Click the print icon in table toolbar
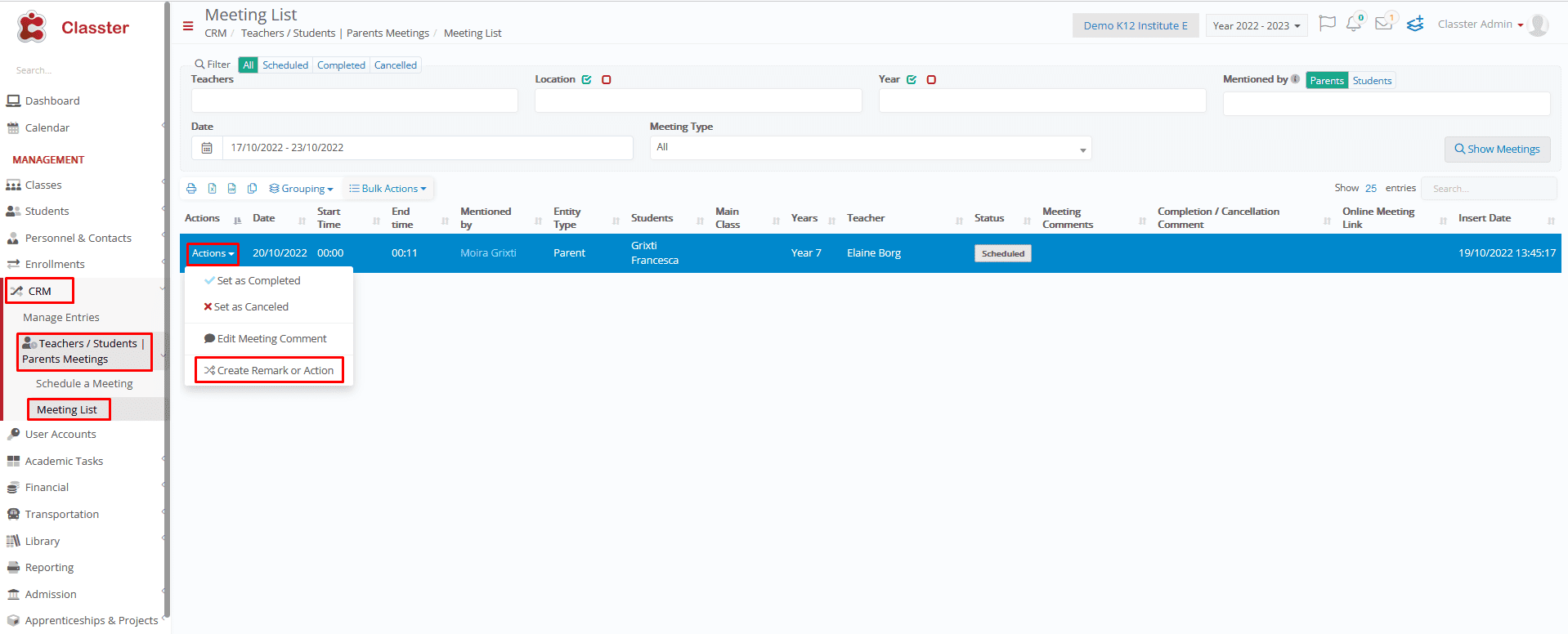The height and width of the screenshot is (634, 1568). (191, 189)
